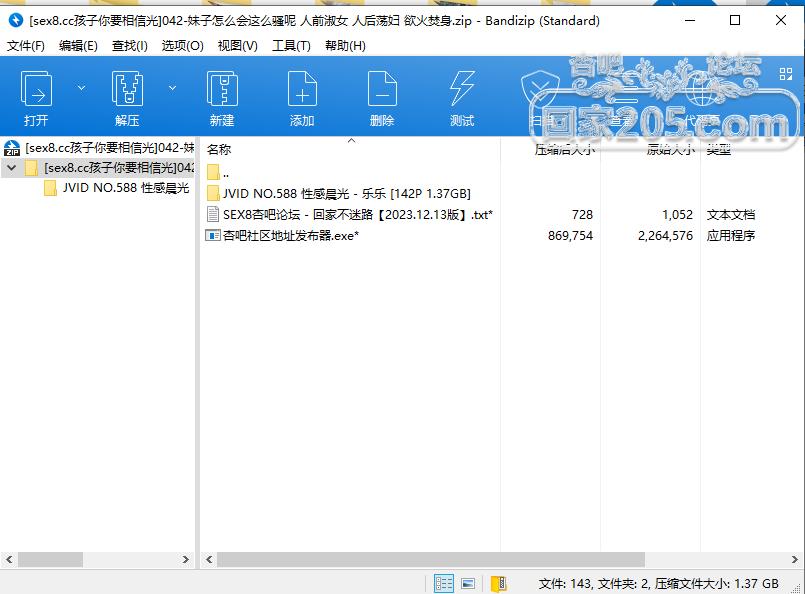Open the dropdown arrow beside 解压
The height and width of the screenshot is (594, 805).
(172, 88)
